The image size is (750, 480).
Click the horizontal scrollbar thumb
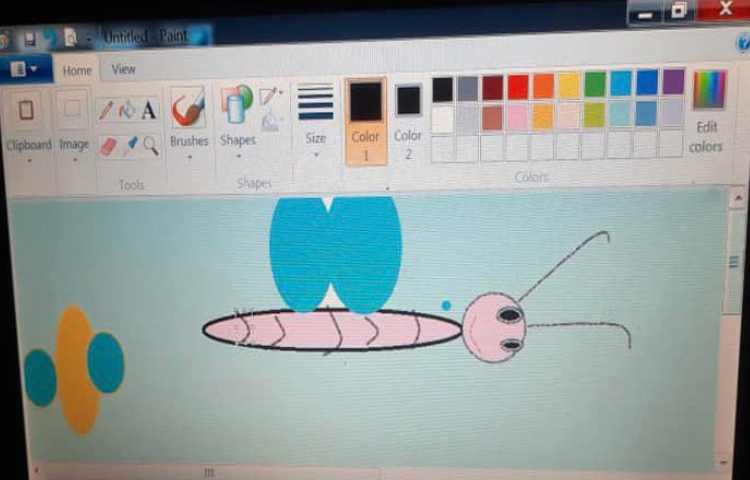pos(209,472)
